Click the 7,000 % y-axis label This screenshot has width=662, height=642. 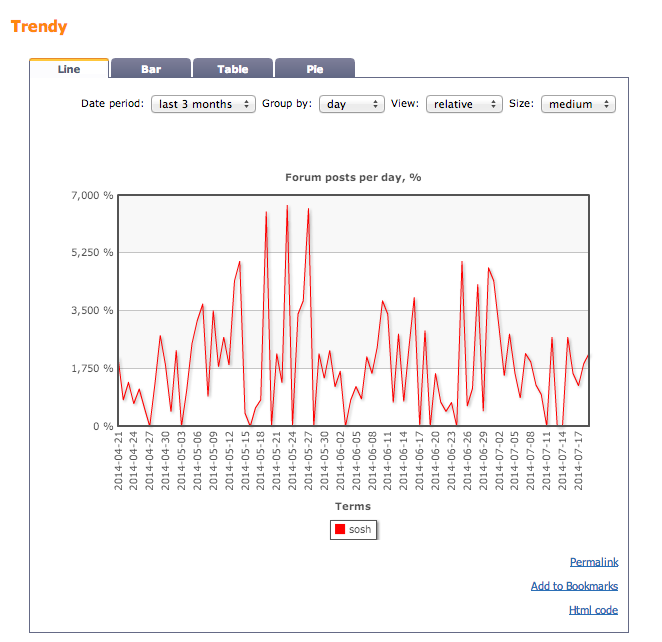(91, 195)
